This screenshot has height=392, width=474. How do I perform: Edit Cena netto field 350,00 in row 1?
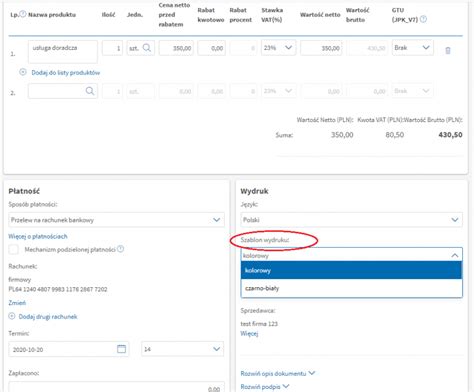(x=176, y=48)
